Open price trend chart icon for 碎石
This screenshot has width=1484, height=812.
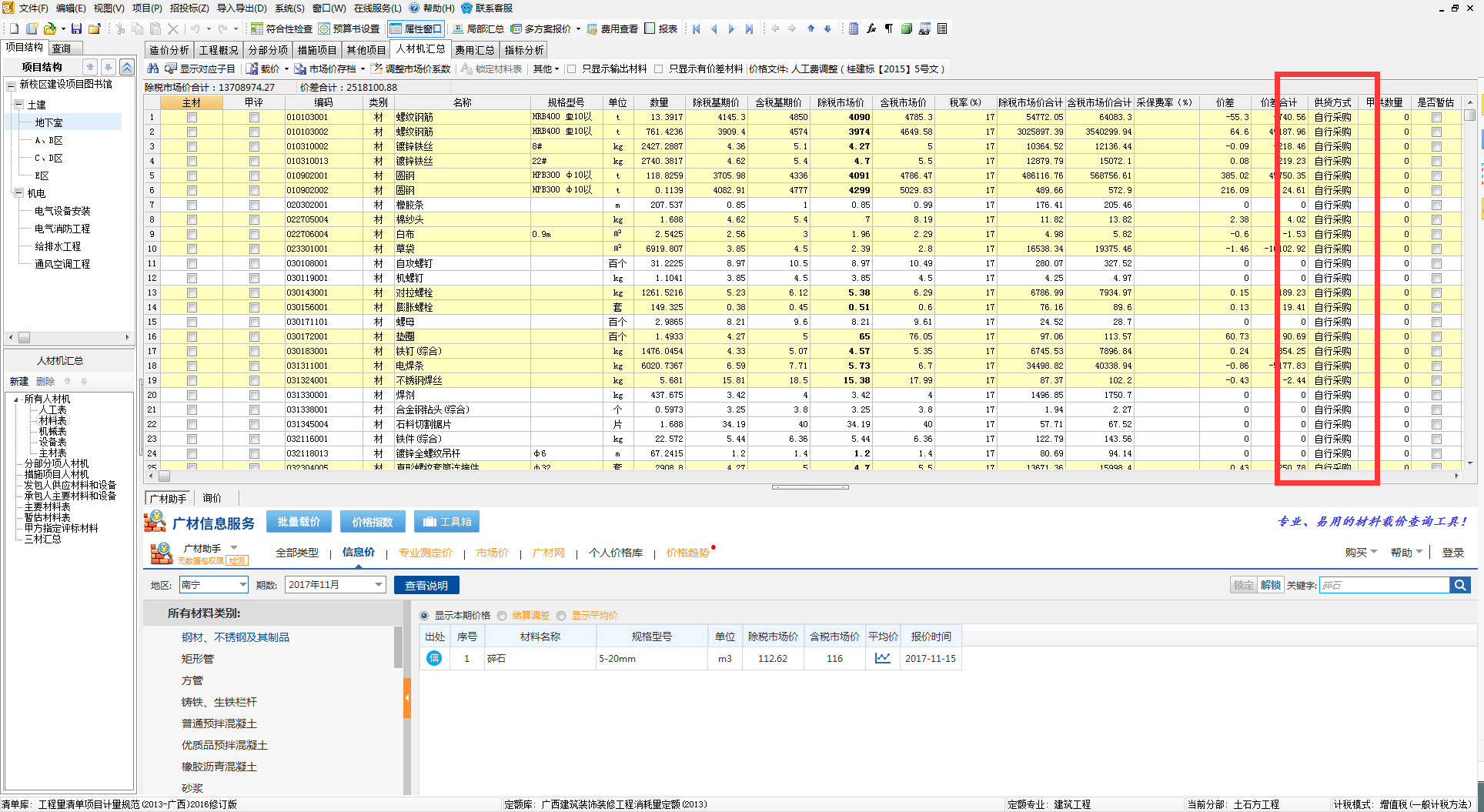tap(883, 658)
